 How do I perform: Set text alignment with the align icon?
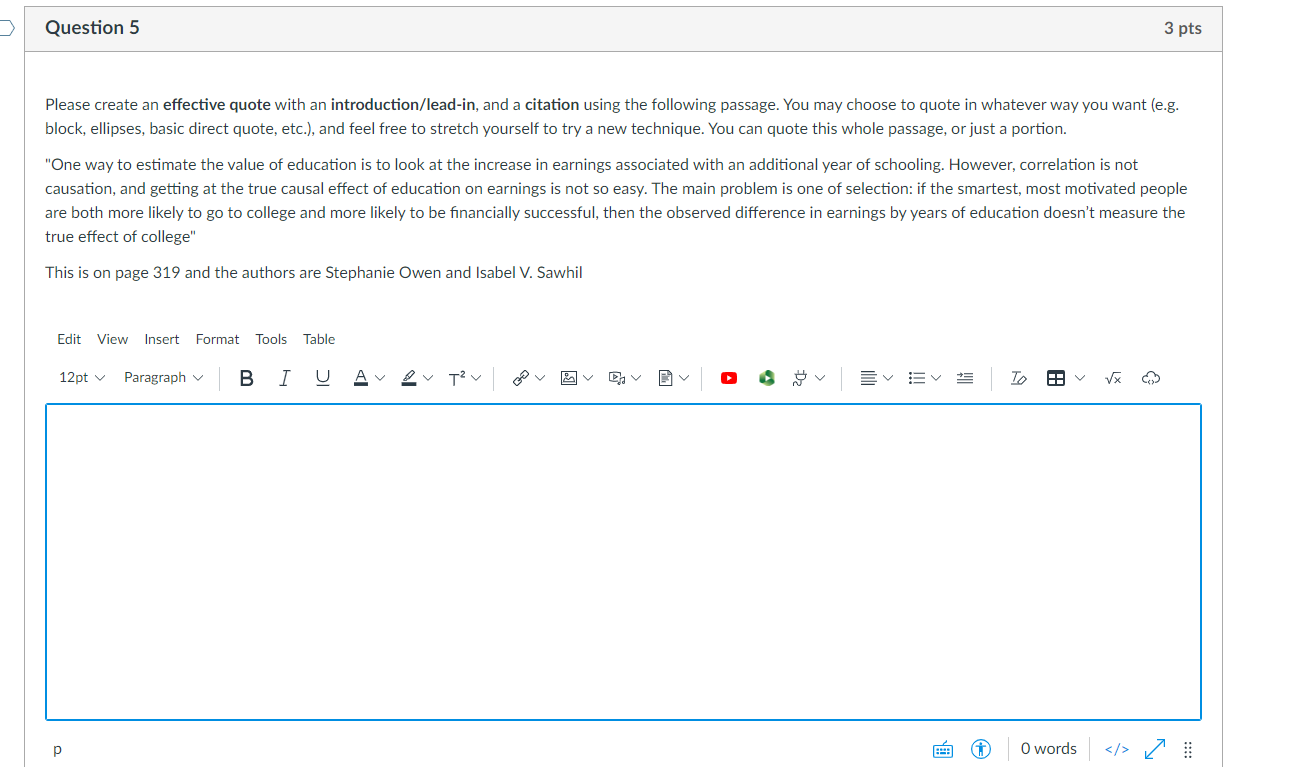tap(869, 378)
